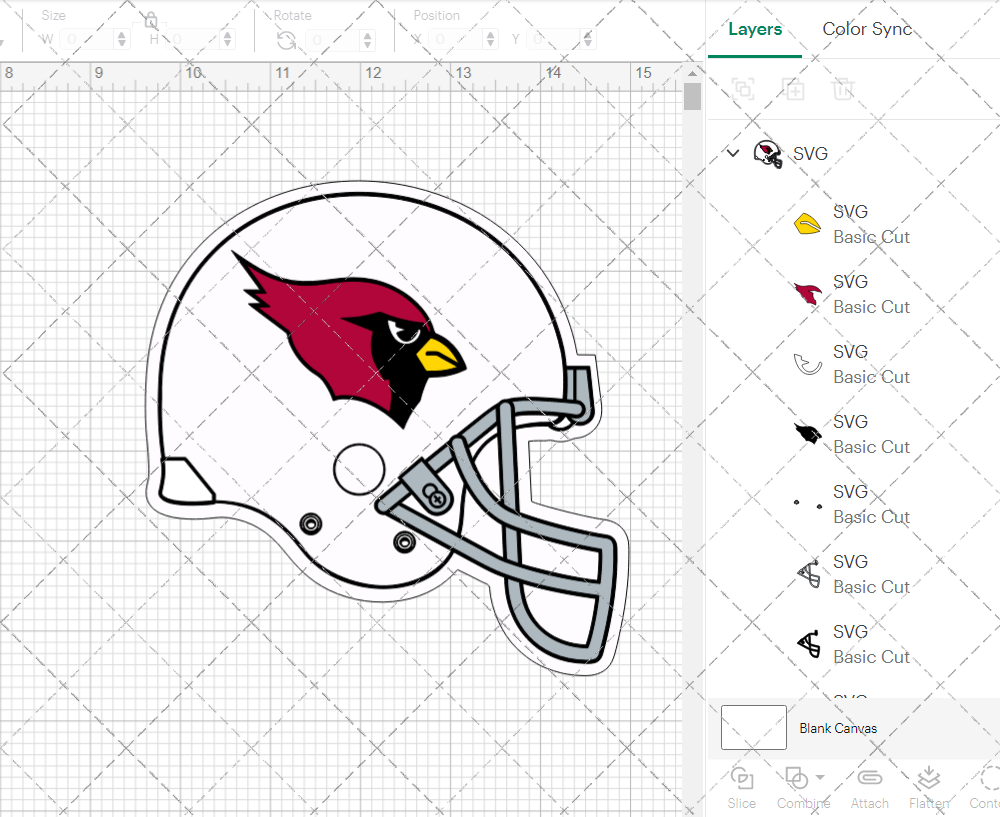This screenshot has height=817, width=1000.
Task: Click the Duplicate layer icon
Action: [x=794, y=89]
